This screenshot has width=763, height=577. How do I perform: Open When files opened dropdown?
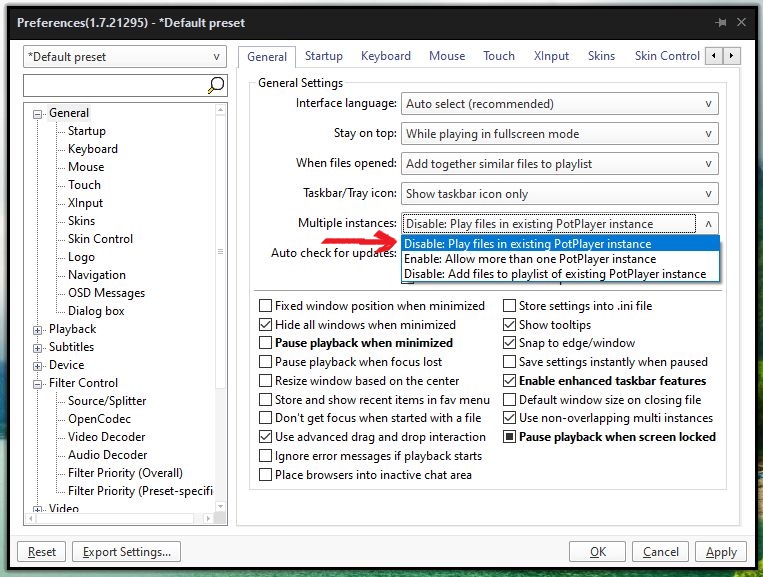[560, 163]
